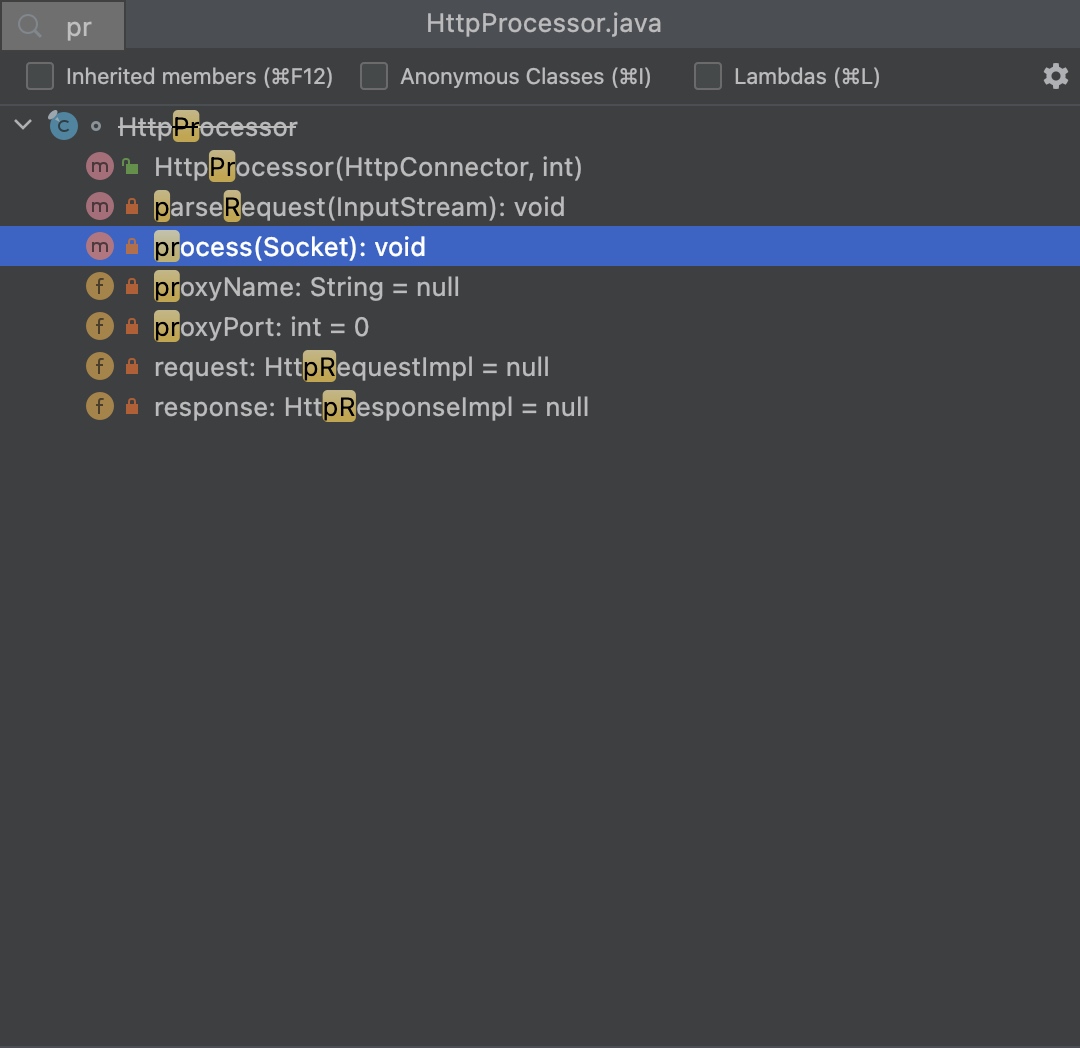The width and height of the screenshot is (1080, 1048).
Task: Click the settings gear icon
Action: [x=1055, y=77]
